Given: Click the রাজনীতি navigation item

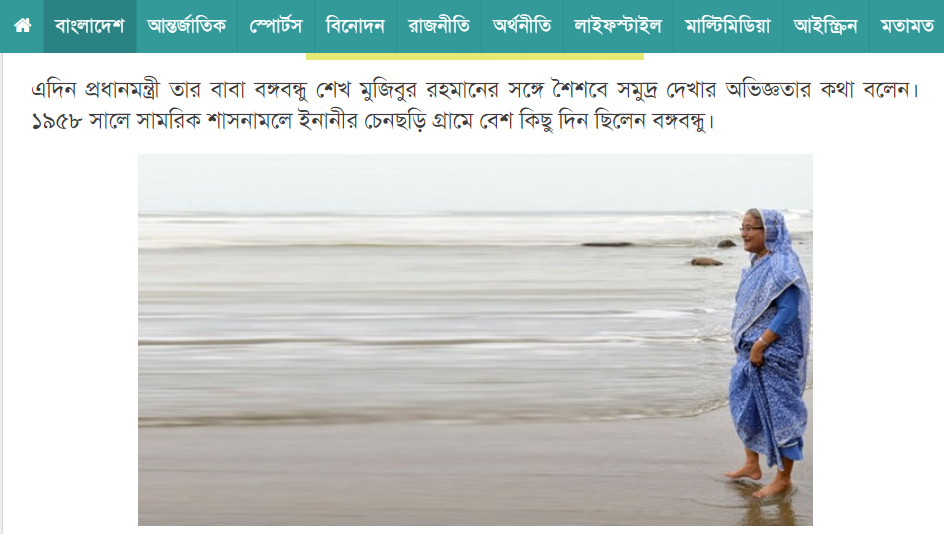Looking at the screenshot, I should click(439, 26).
